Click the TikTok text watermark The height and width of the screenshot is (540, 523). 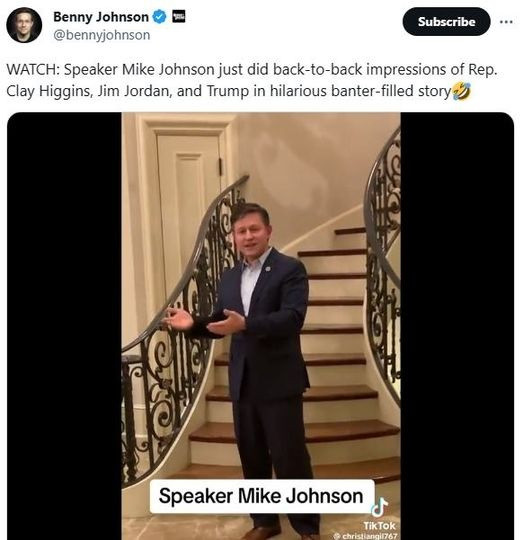pyautogui.click(x=379, y=526)
